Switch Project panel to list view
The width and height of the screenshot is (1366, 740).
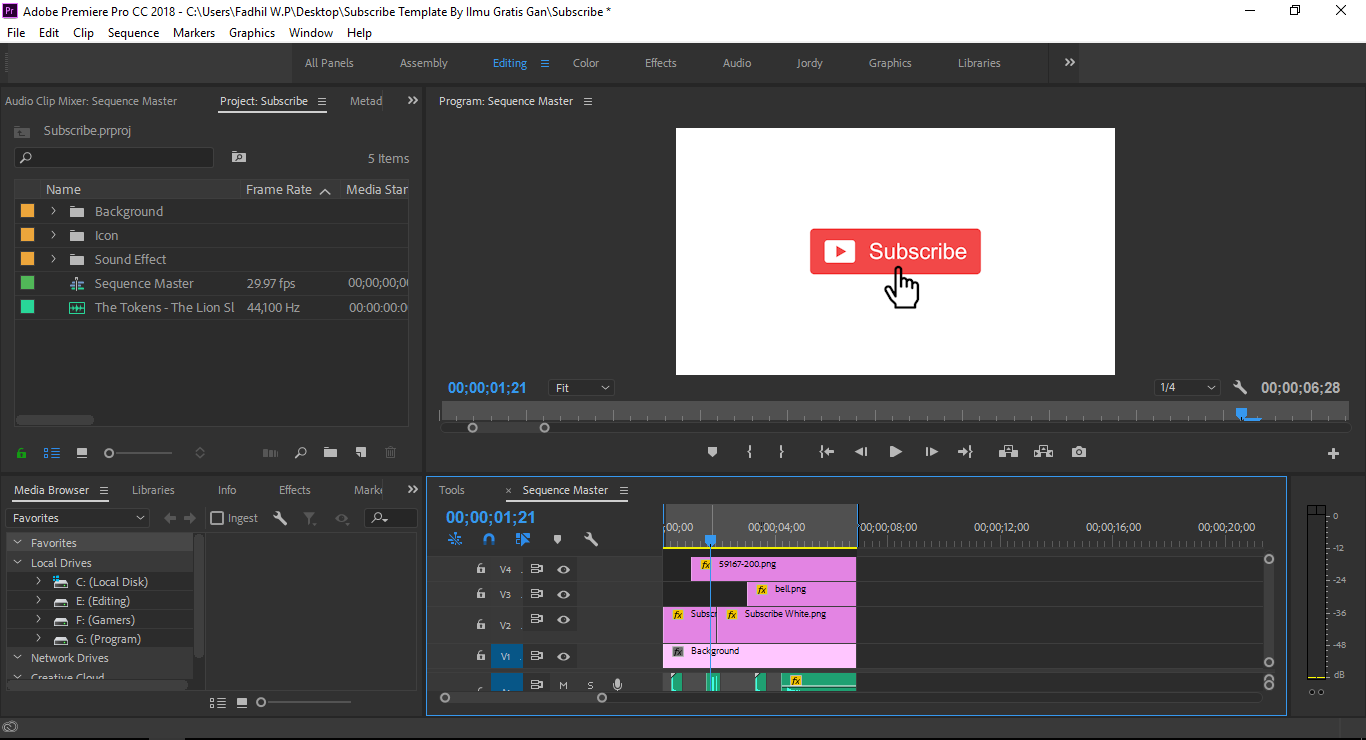(x=52, y=453)
